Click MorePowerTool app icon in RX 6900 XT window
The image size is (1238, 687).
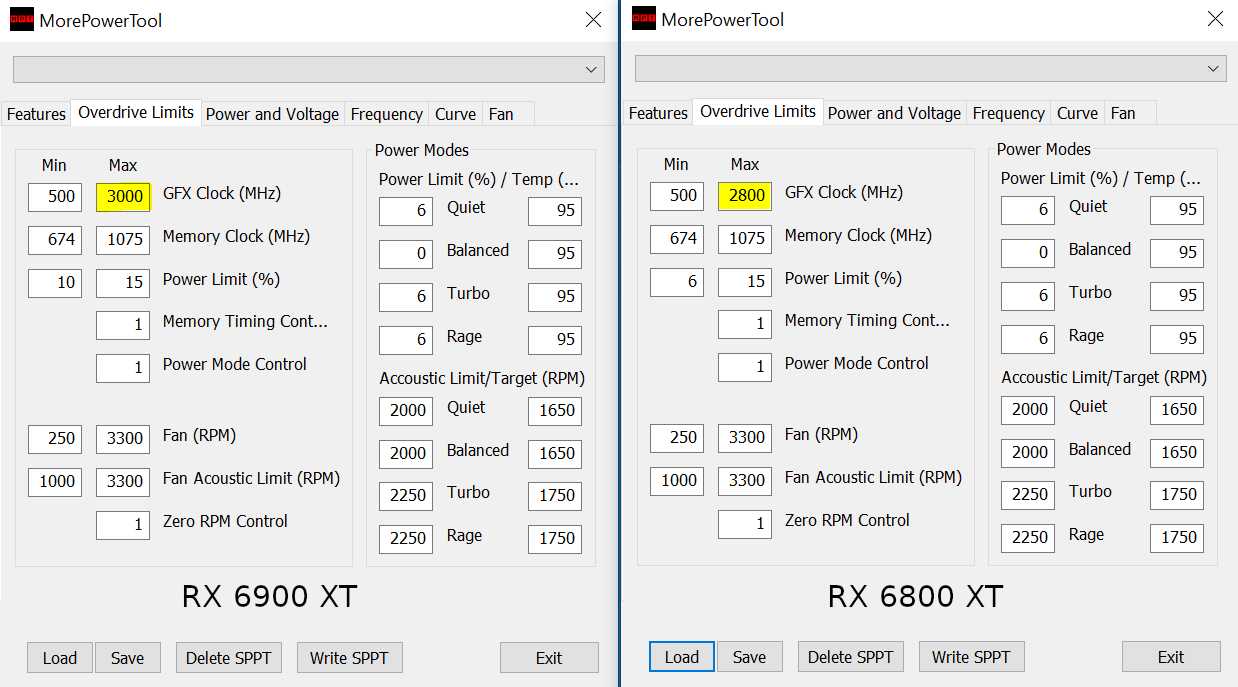[x=21, y=19]
